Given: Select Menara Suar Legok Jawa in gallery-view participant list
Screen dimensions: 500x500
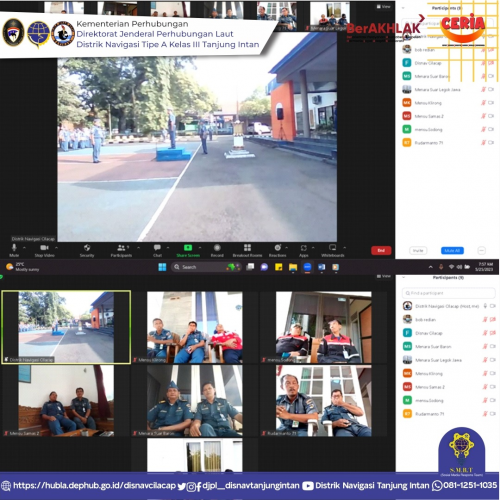Looking at the screenshot, I should coord(448,360).
